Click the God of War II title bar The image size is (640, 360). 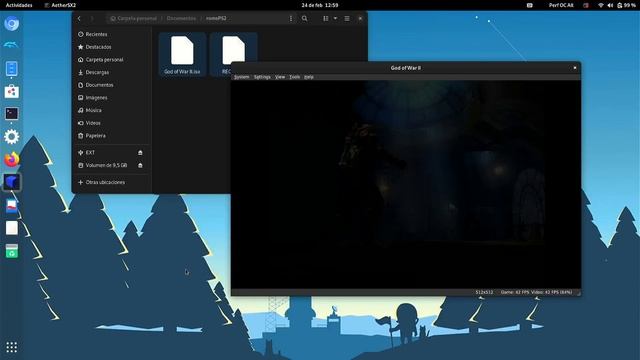(405, 68)
